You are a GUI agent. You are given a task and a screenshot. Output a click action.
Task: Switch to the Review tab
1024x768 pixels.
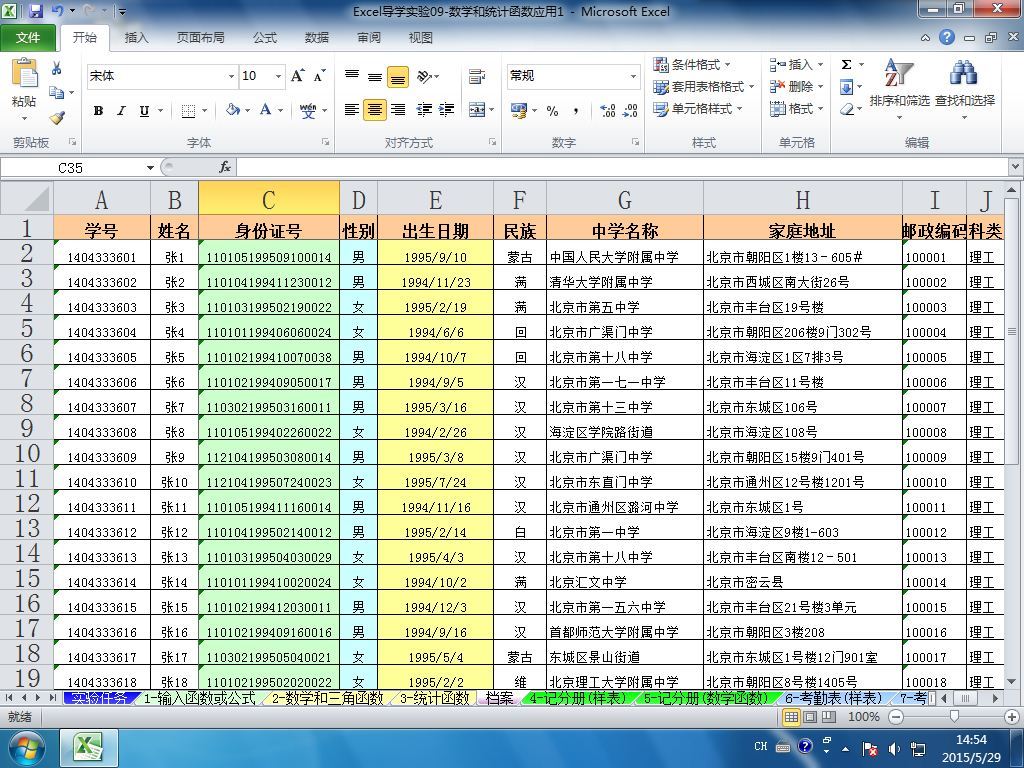tap(369, 38)
